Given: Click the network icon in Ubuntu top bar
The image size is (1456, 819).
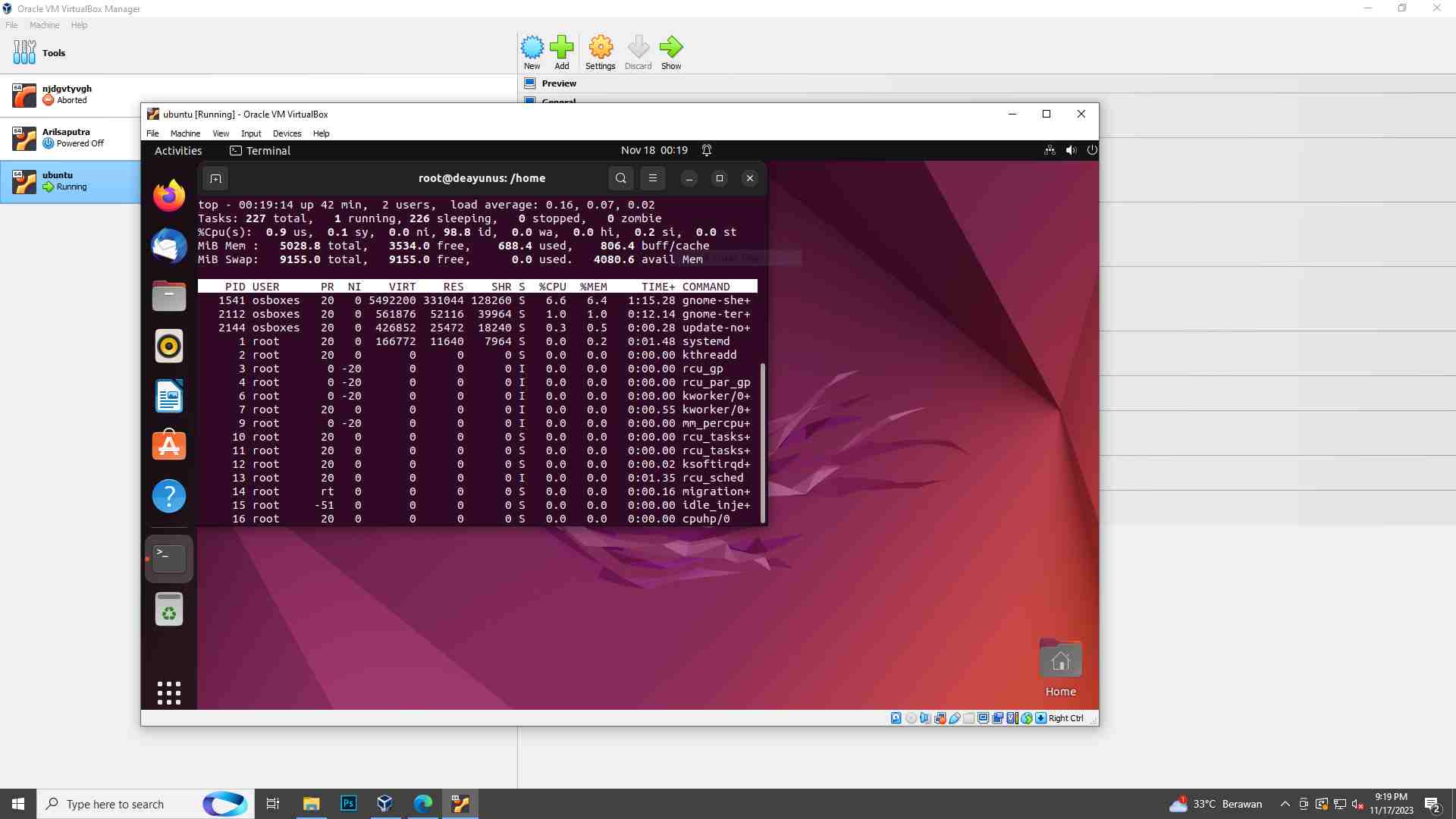Looking at the screenshot, I should [x=1050, y=150].
